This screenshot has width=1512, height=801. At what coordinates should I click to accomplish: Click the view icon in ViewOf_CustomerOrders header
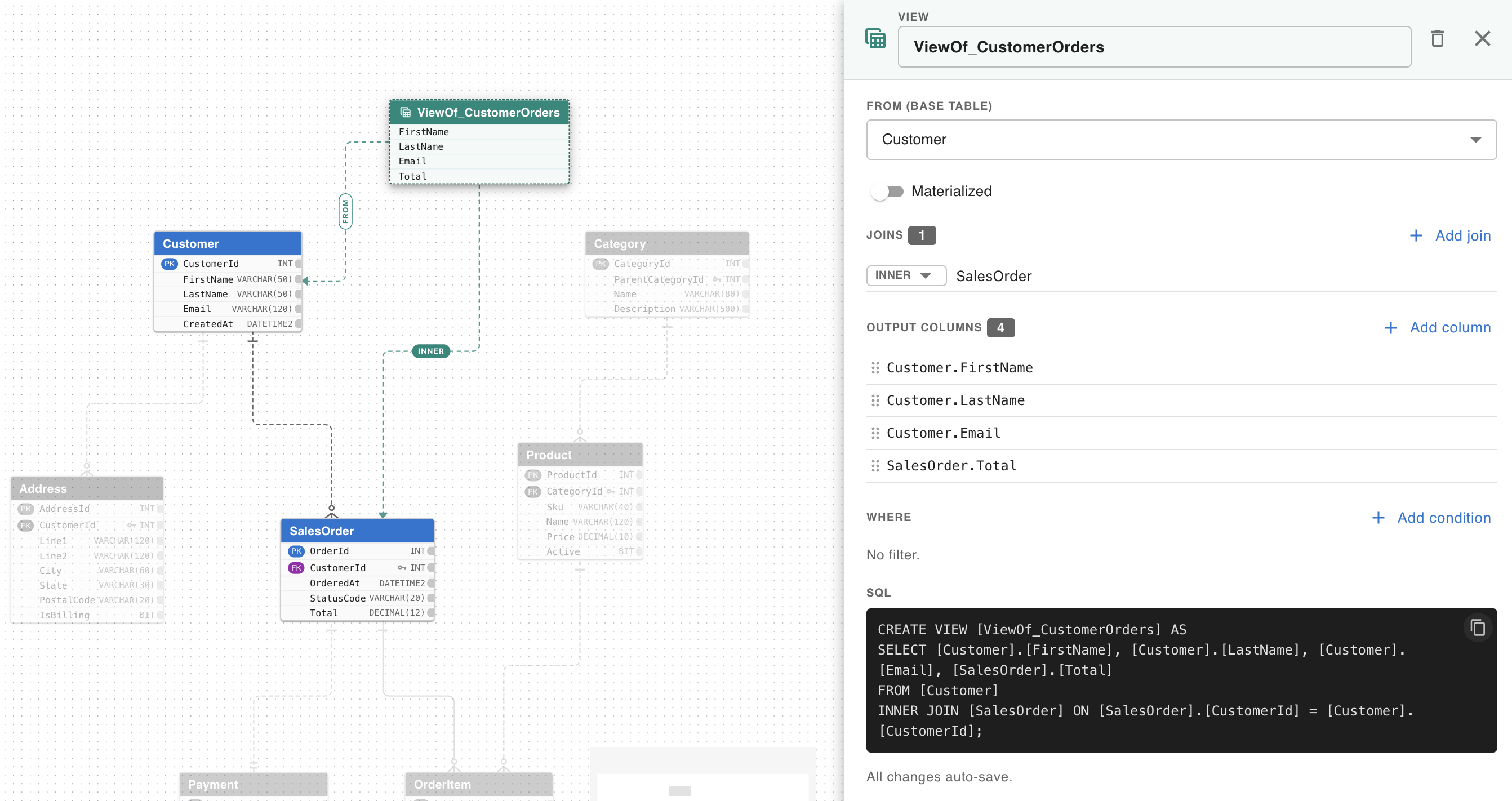[x=405, y=113]
